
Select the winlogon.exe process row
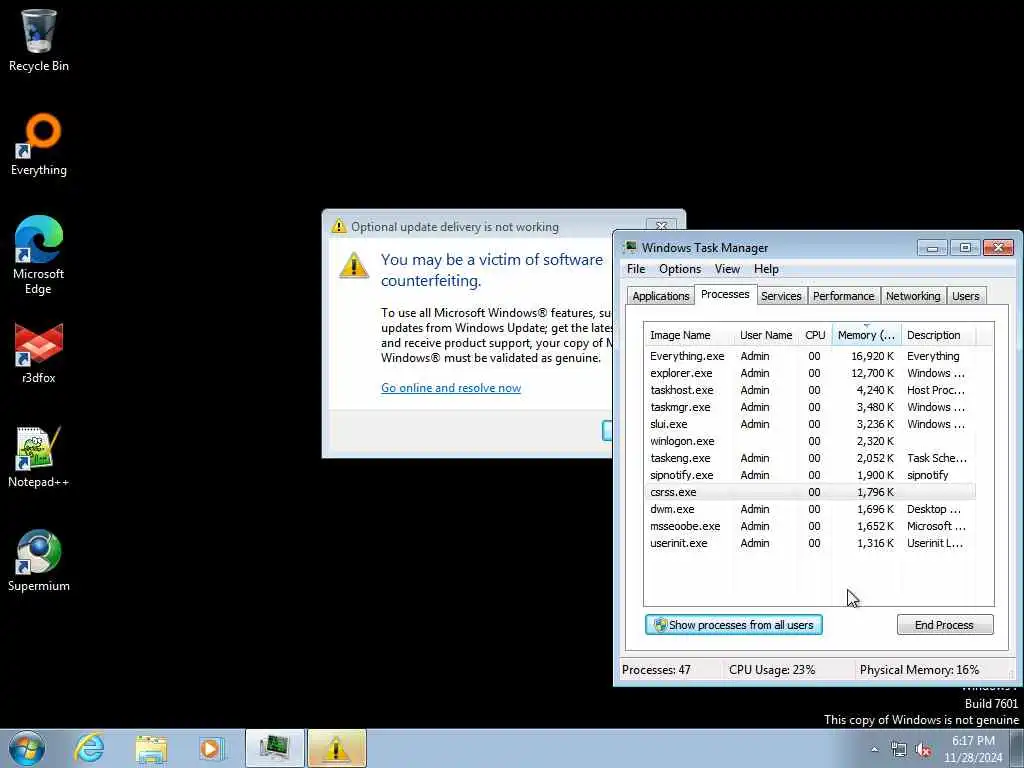(810, 441)
